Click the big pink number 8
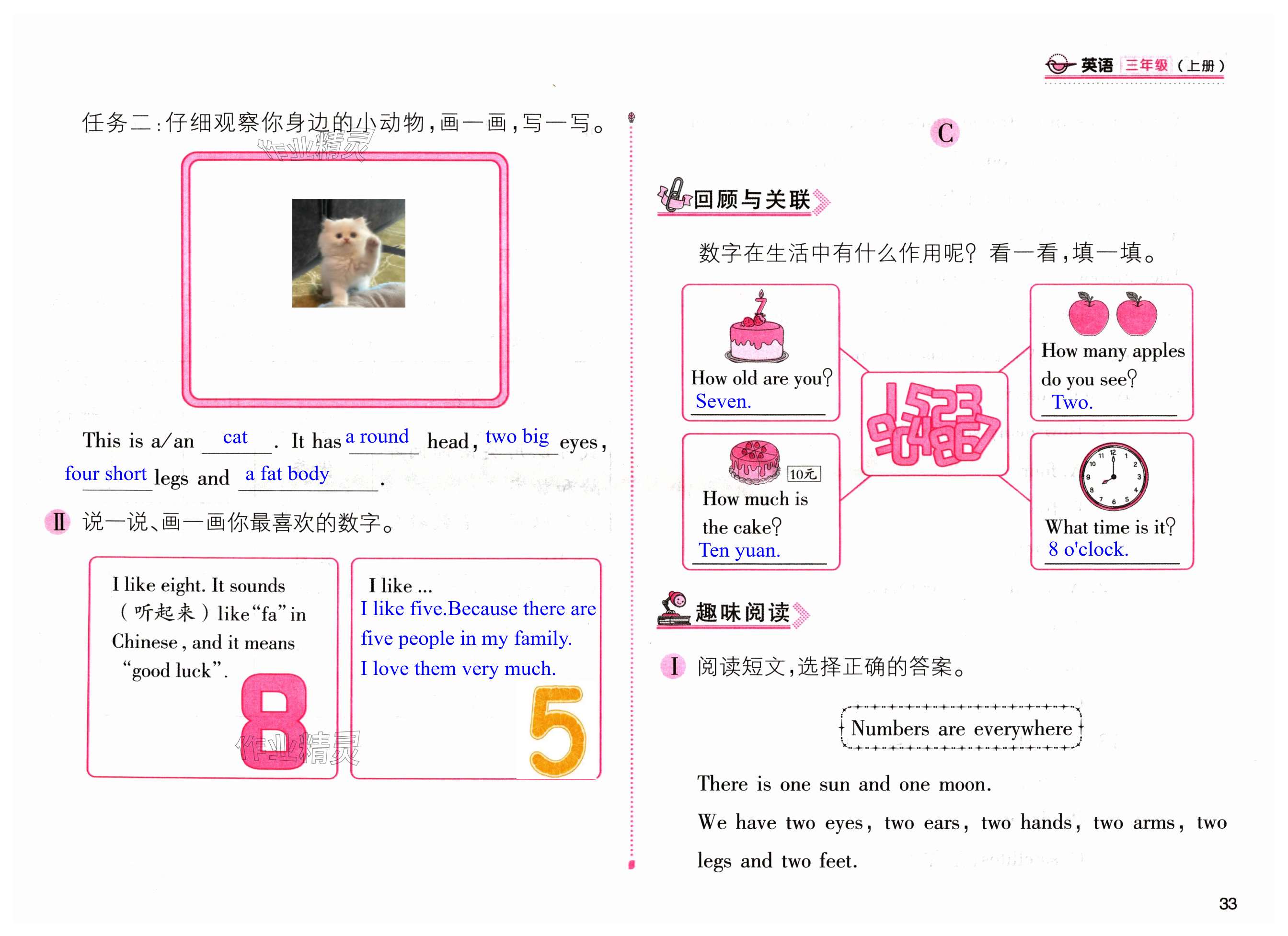 pos(274,721)
